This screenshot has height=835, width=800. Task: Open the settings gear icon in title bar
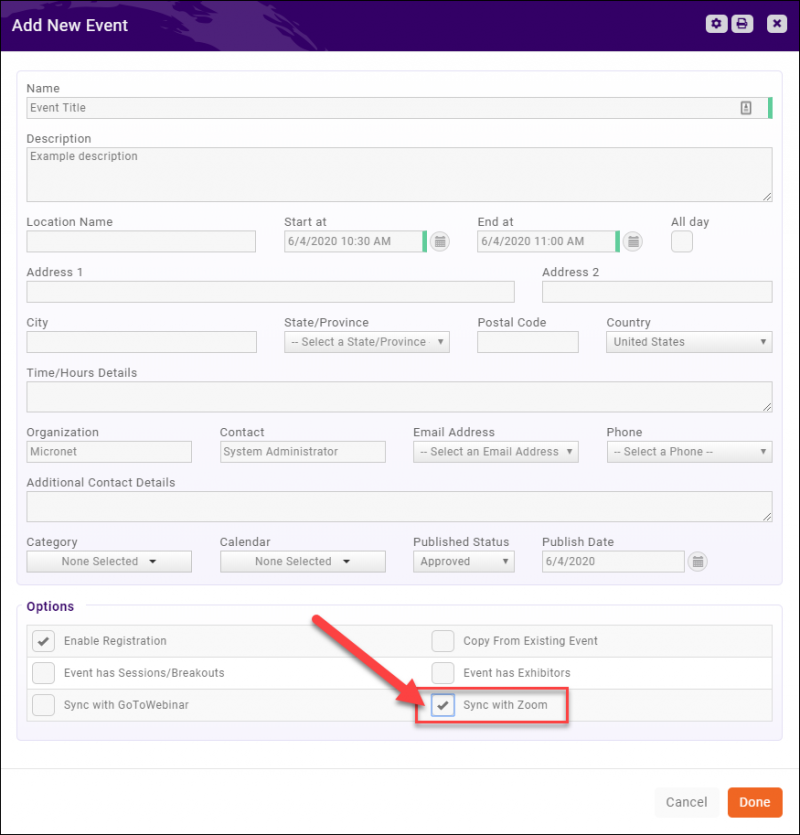(716, 23)
